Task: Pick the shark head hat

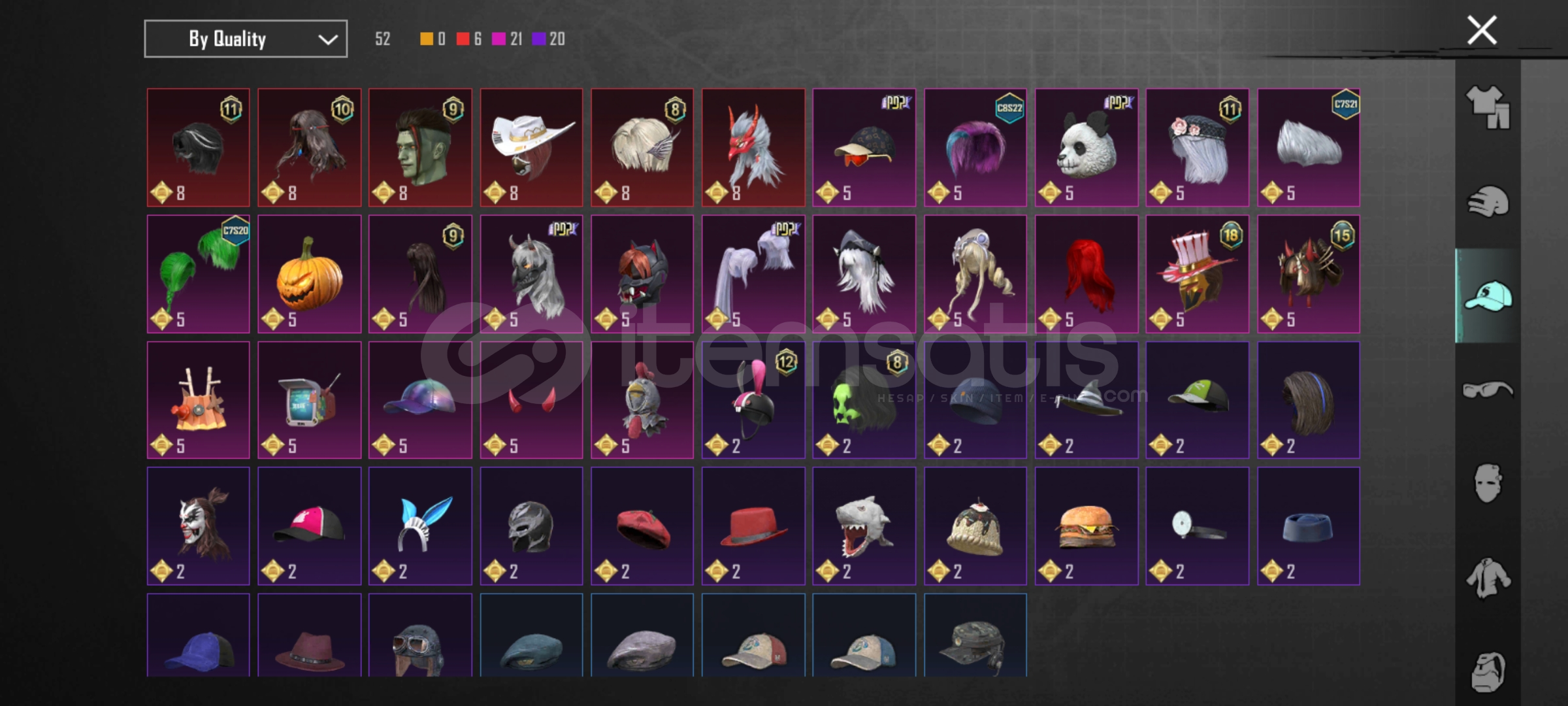Action: click(x=864, y=526)
